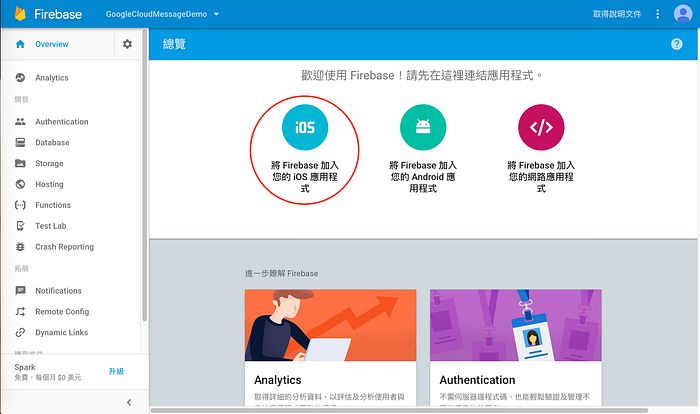The image size is (700, 414).
Task: Click the sidebar vertical scrollbar
Action: [x=144, y=175]
